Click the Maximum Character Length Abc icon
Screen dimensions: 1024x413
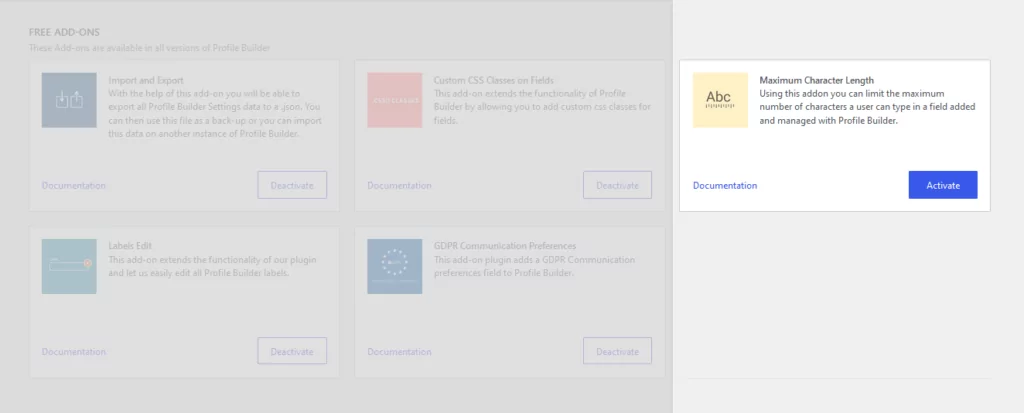coord(720,100)
